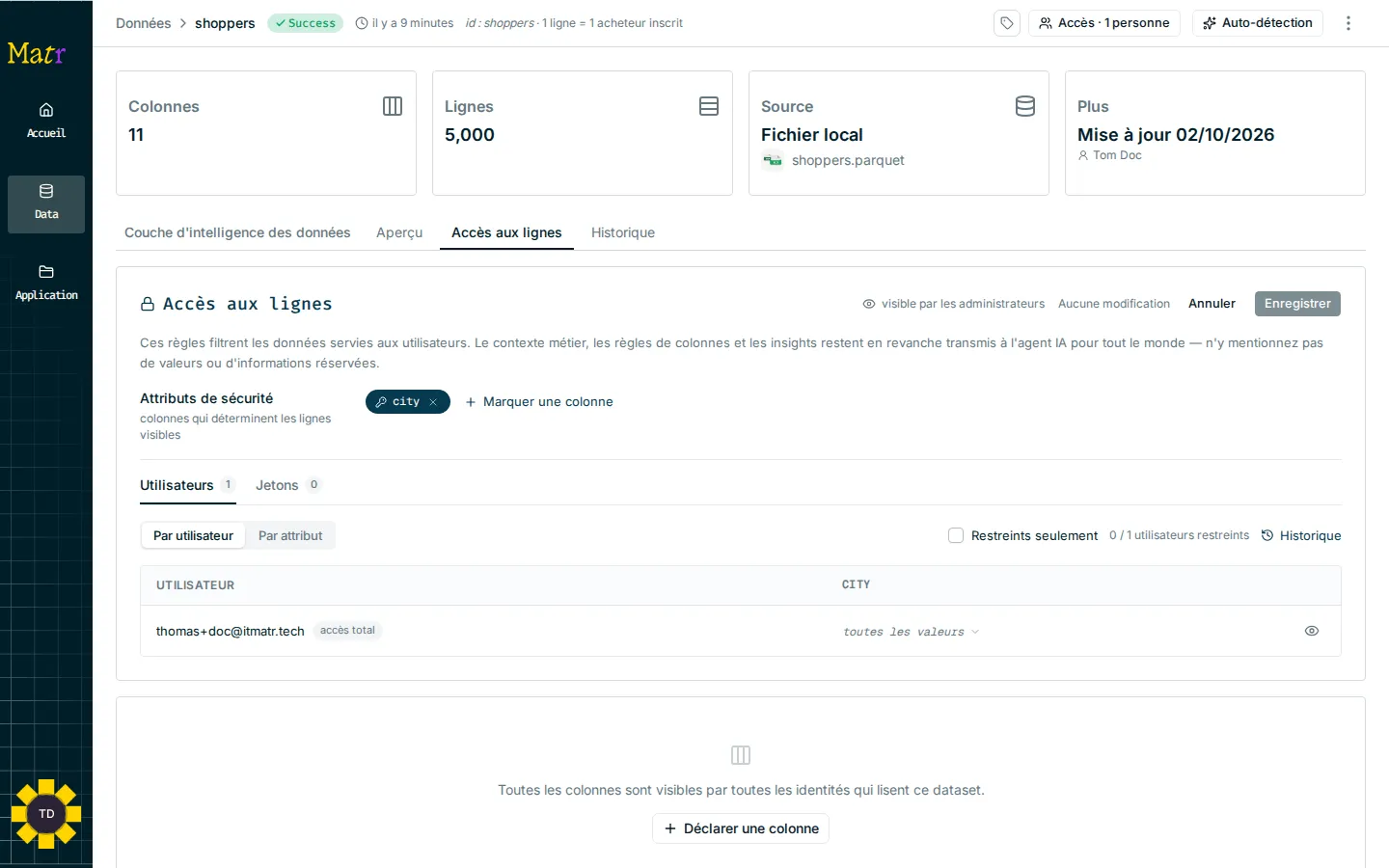This screenshot has height=868, width=1389.
Task: Open Historique link beside restricted users count
Action: [1301, 535]
